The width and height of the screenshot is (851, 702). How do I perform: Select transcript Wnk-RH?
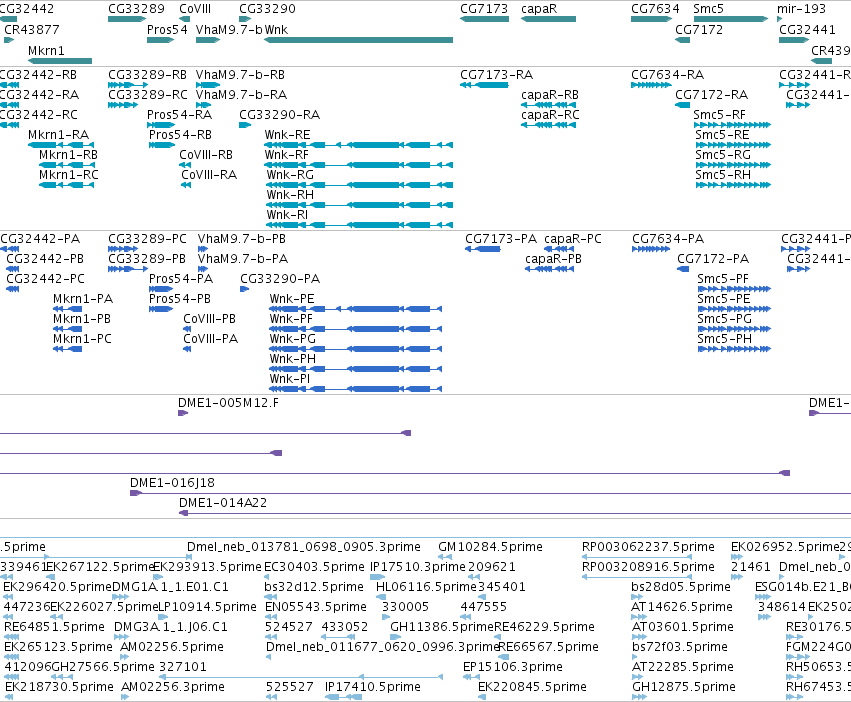[359, 205]
